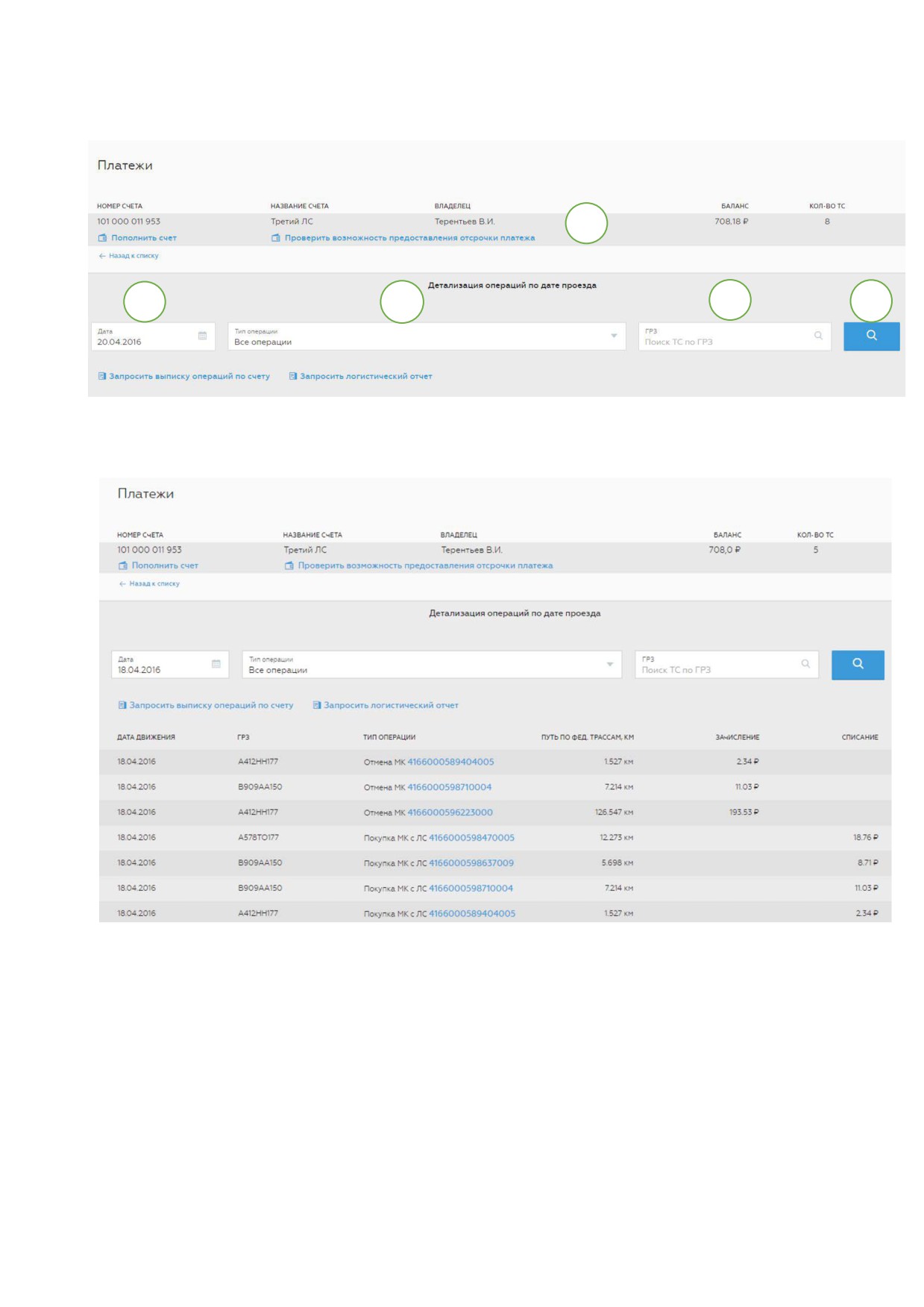Click icon before Запросить логистический отчет in 18.04.2016 panel
Screen dimensions: 924x1307
[x=317, y=705]
